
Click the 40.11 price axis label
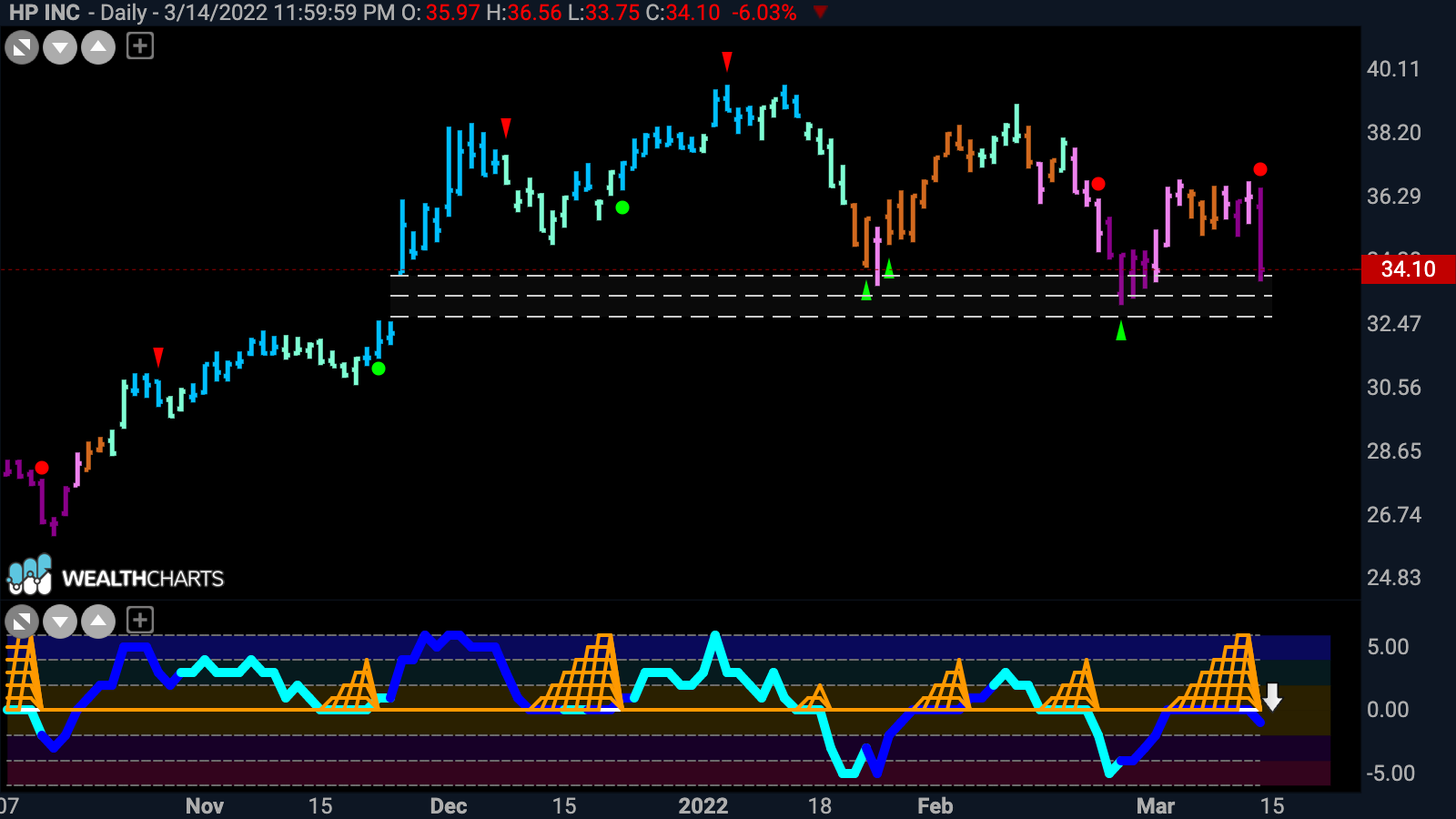point(1393,69)
